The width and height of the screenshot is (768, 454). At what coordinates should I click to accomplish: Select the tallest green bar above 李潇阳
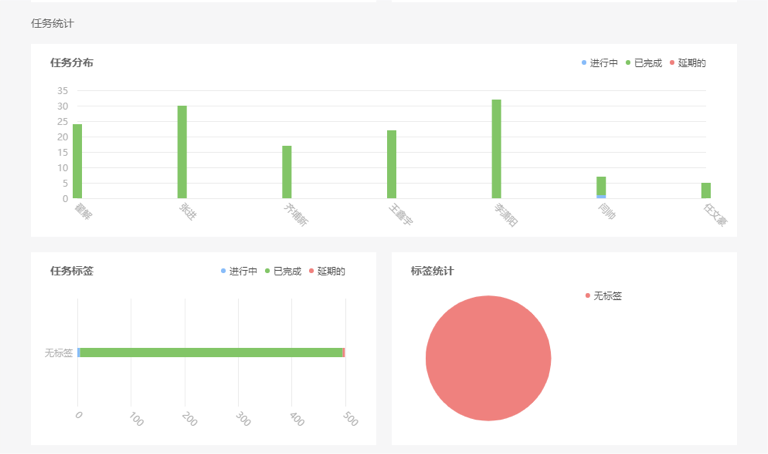pyautogui.click(x=496, y=149)
